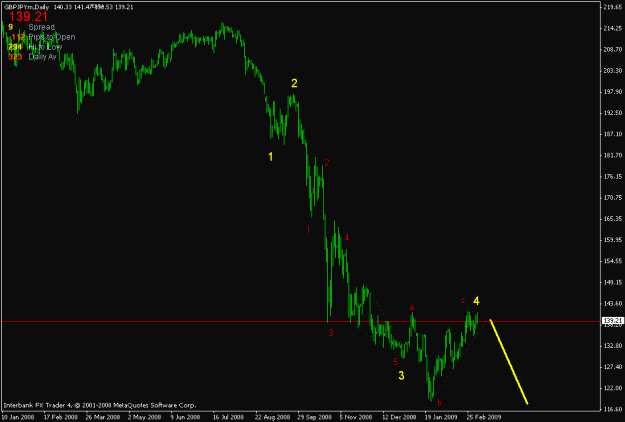Click the 214.25 price axis label
Screen dimensions: 625x422
coord(613,28)
